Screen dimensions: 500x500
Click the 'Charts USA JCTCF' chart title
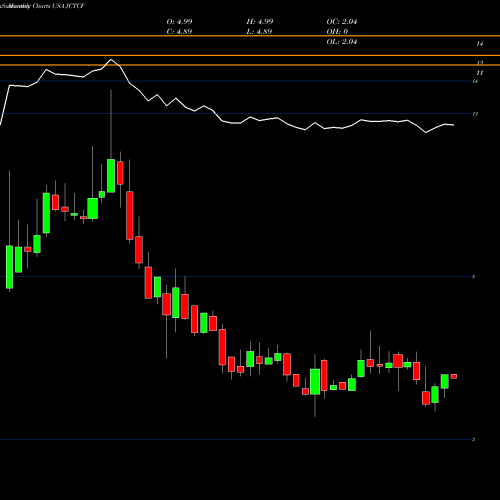tap(59, 6)
